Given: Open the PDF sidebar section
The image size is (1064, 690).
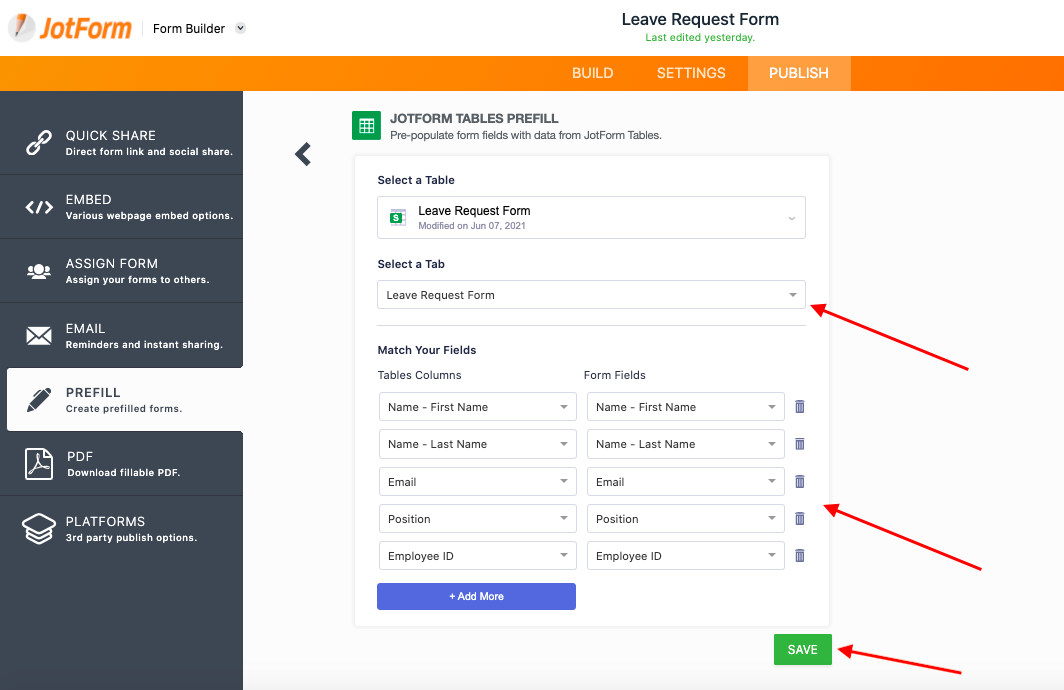Looking at the screenshot, I should tap(121, 464).
